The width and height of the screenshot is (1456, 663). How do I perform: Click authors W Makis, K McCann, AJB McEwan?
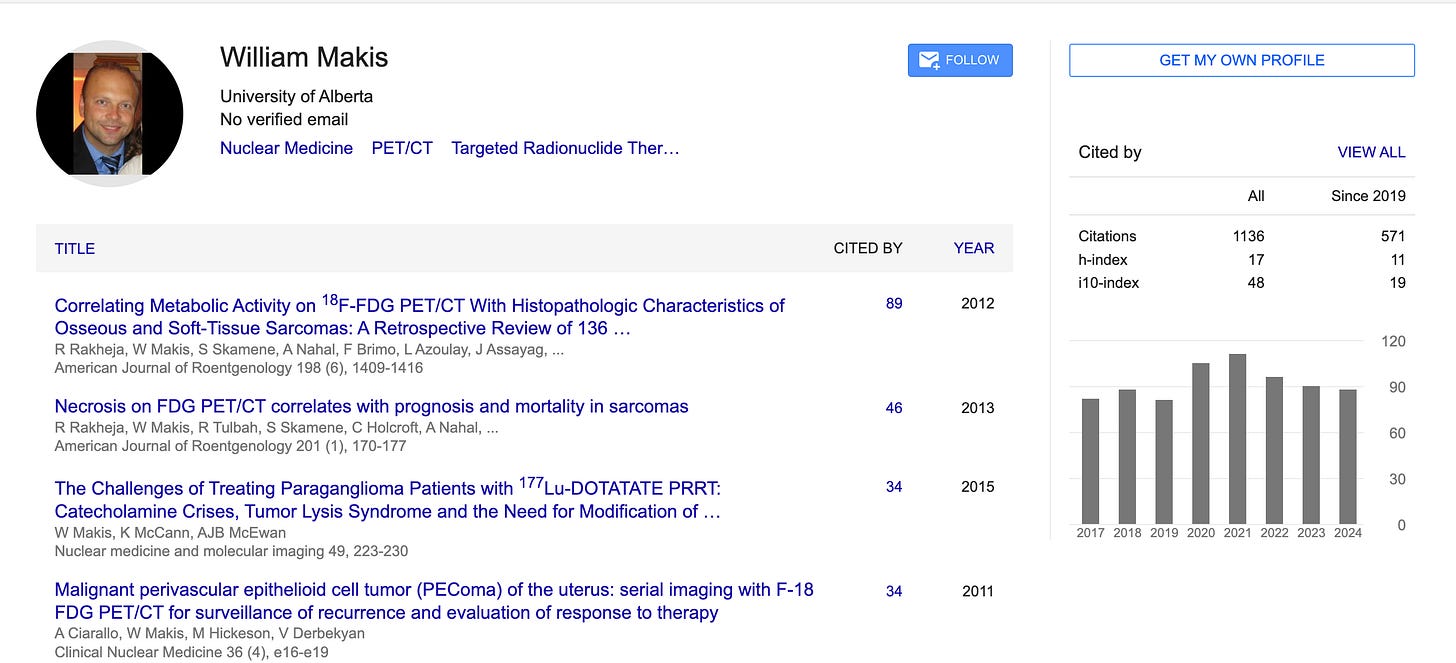coord(170,532)
